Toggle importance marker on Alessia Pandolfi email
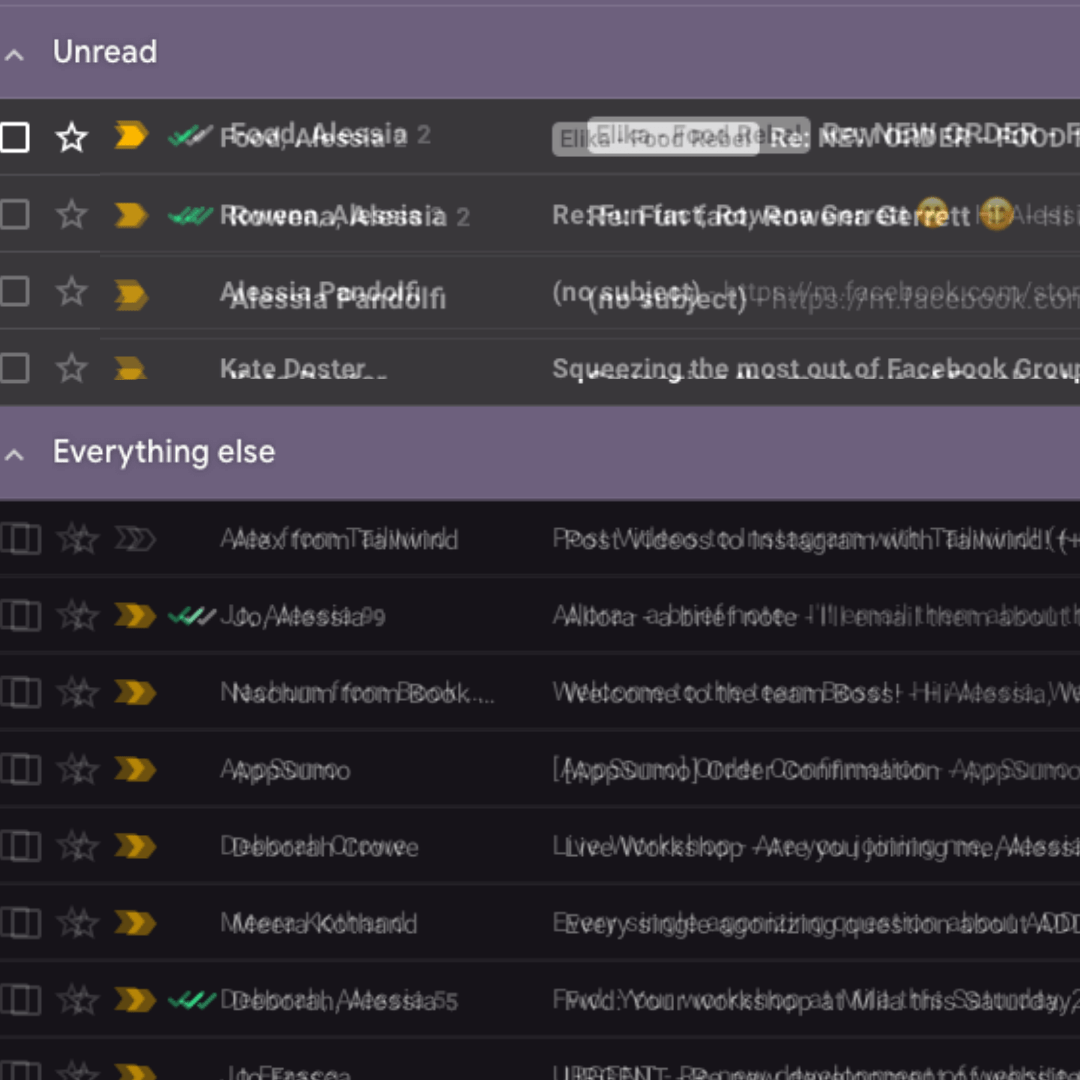 (x=131, y=293)
